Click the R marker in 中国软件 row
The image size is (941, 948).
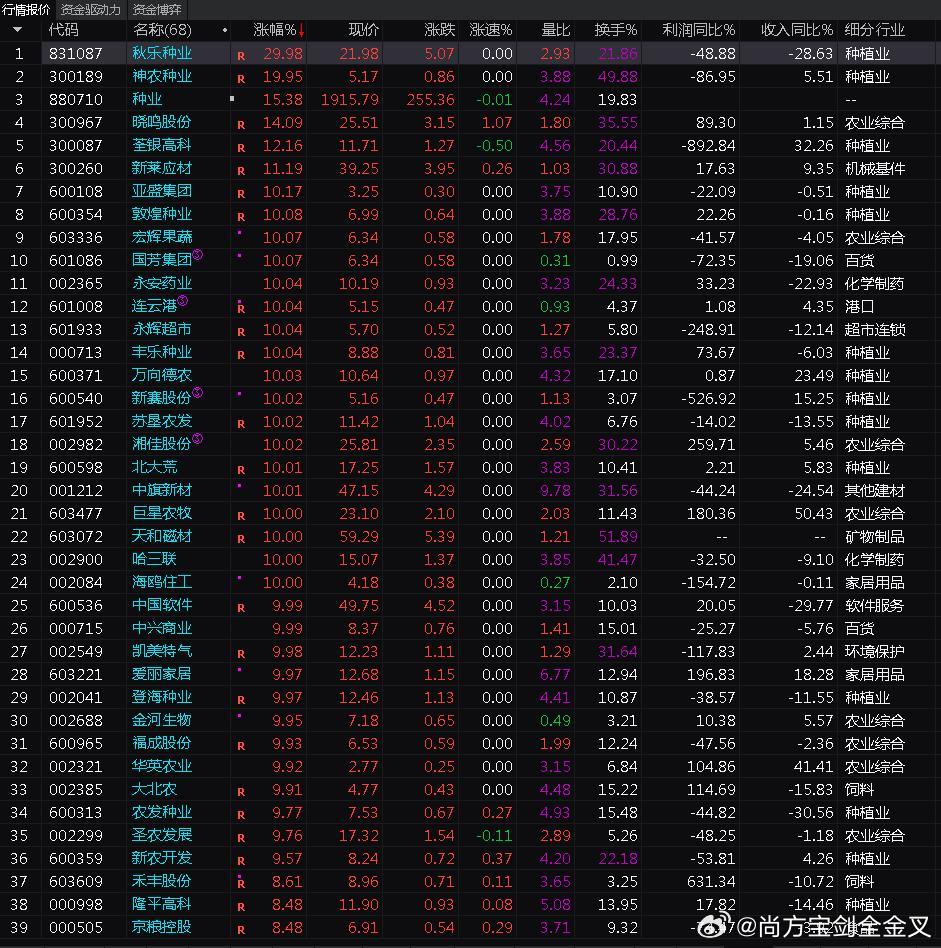(x=241, y=608)
